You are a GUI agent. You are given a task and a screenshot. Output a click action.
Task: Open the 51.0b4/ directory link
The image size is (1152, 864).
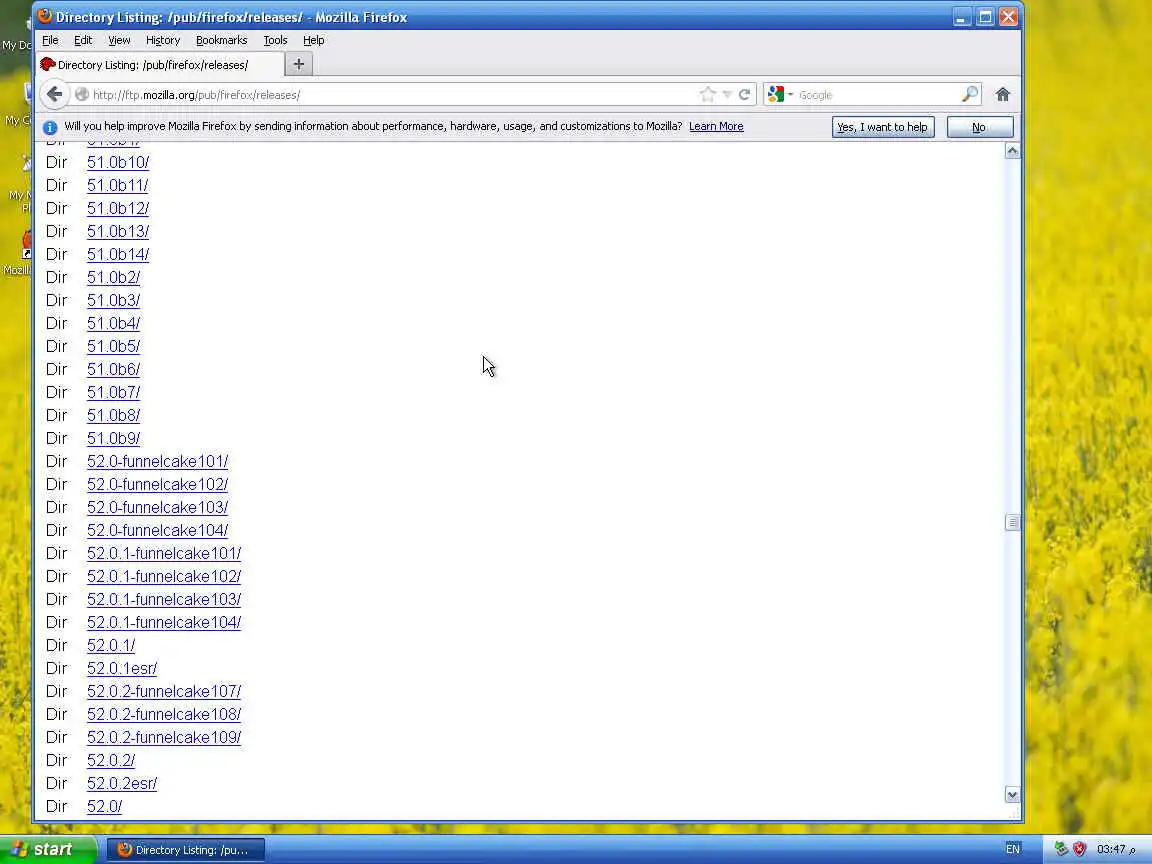pos(113,323)
